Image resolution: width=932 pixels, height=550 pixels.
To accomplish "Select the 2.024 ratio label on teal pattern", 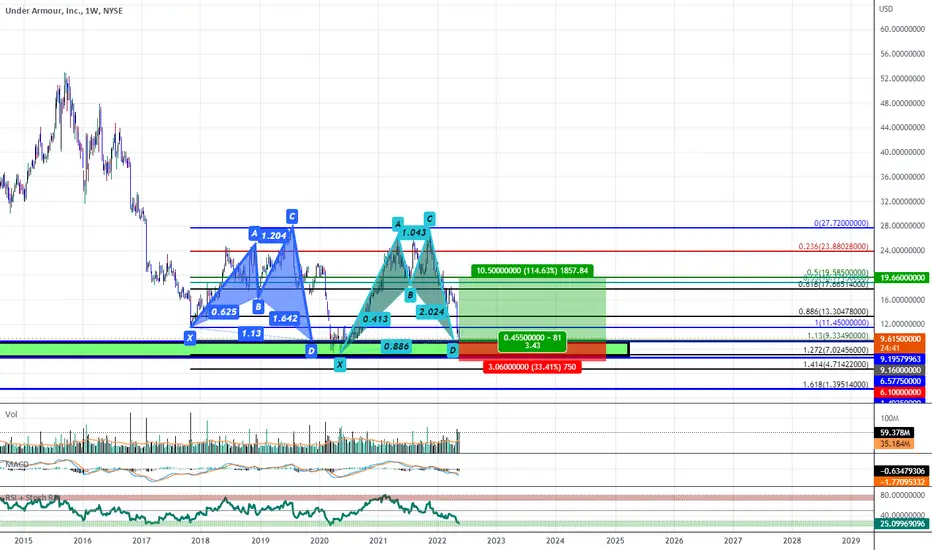I will tap(432, 312).
